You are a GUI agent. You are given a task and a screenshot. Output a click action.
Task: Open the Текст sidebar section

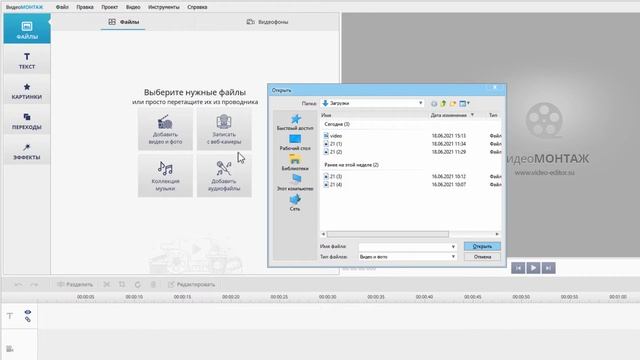point(27,60)
